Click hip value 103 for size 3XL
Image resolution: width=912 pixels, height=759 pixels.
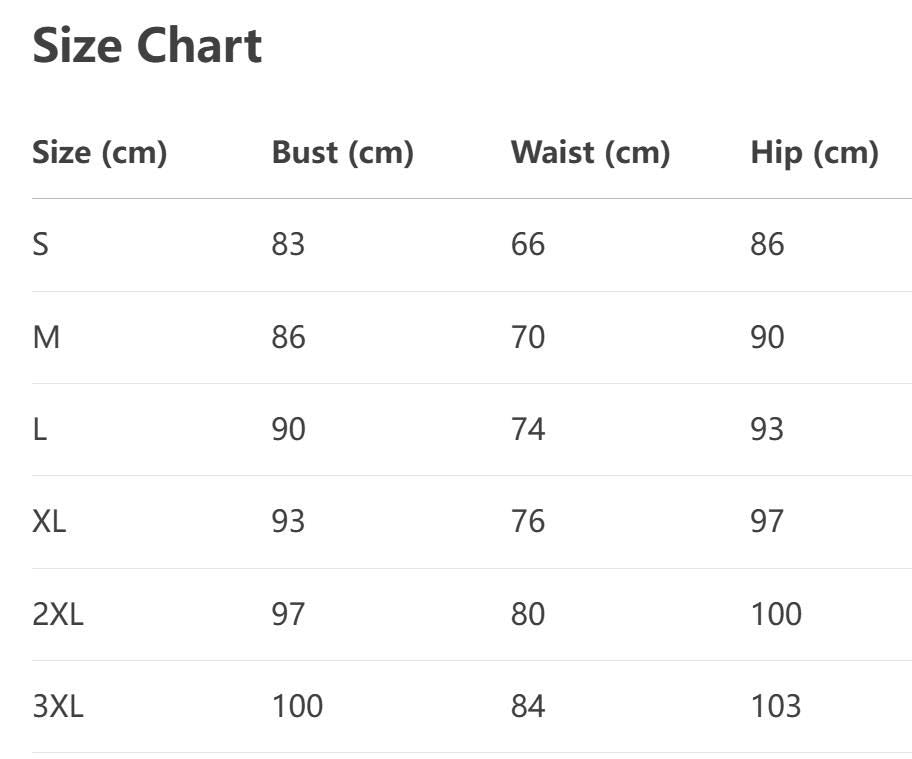click(x=776, y=706)
